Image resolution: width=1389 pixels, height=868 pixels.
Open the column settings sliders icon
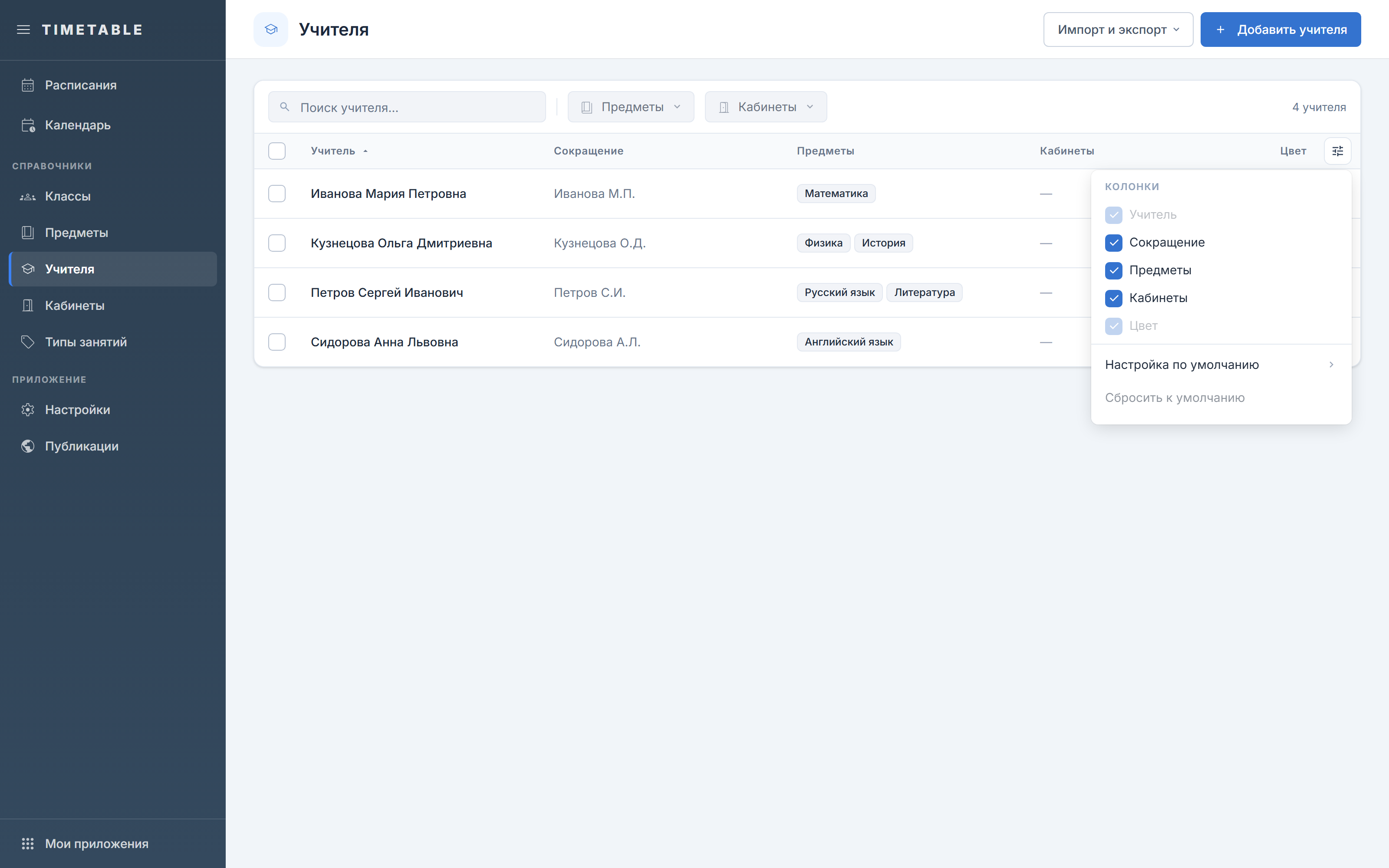(1337, 151)
